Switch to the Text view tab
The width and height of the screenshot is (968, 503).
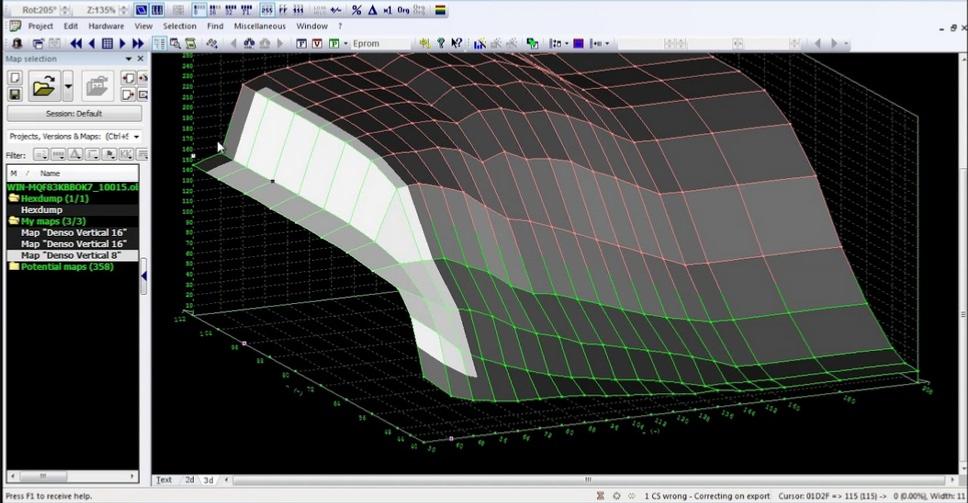click(164, 480)
